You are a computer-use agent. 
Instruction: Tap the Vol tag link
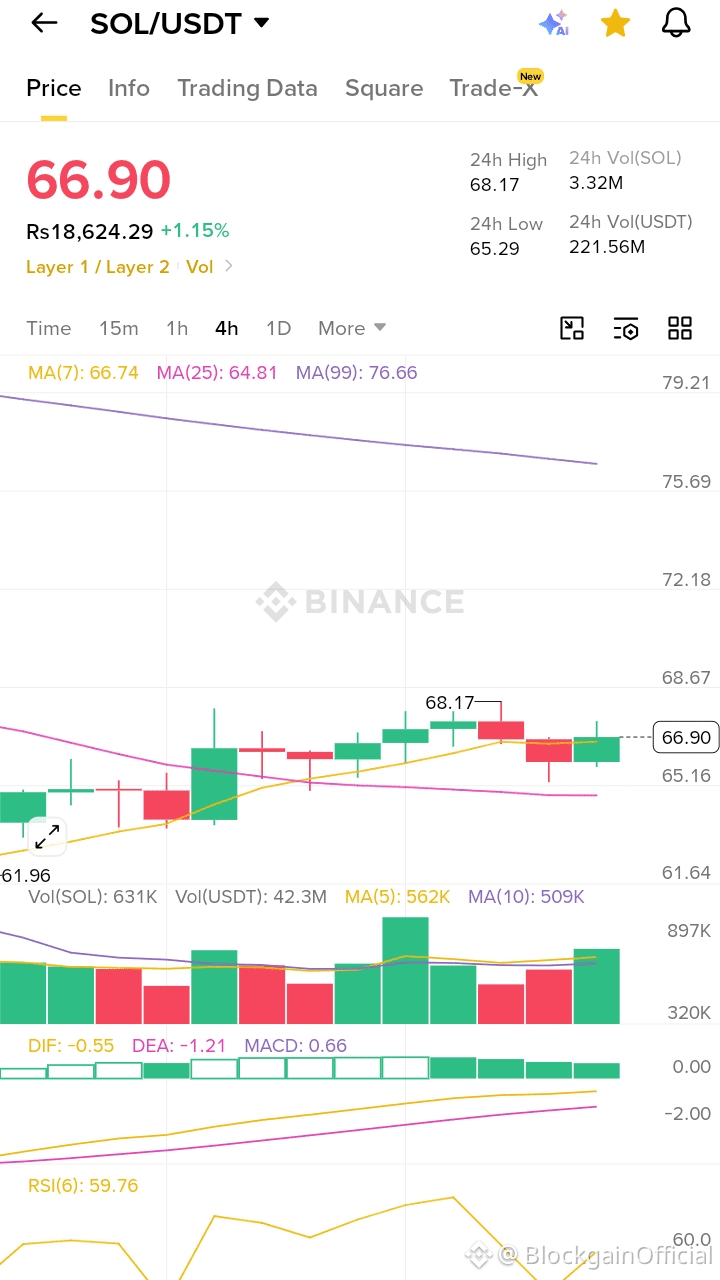(x=199, y=267)
